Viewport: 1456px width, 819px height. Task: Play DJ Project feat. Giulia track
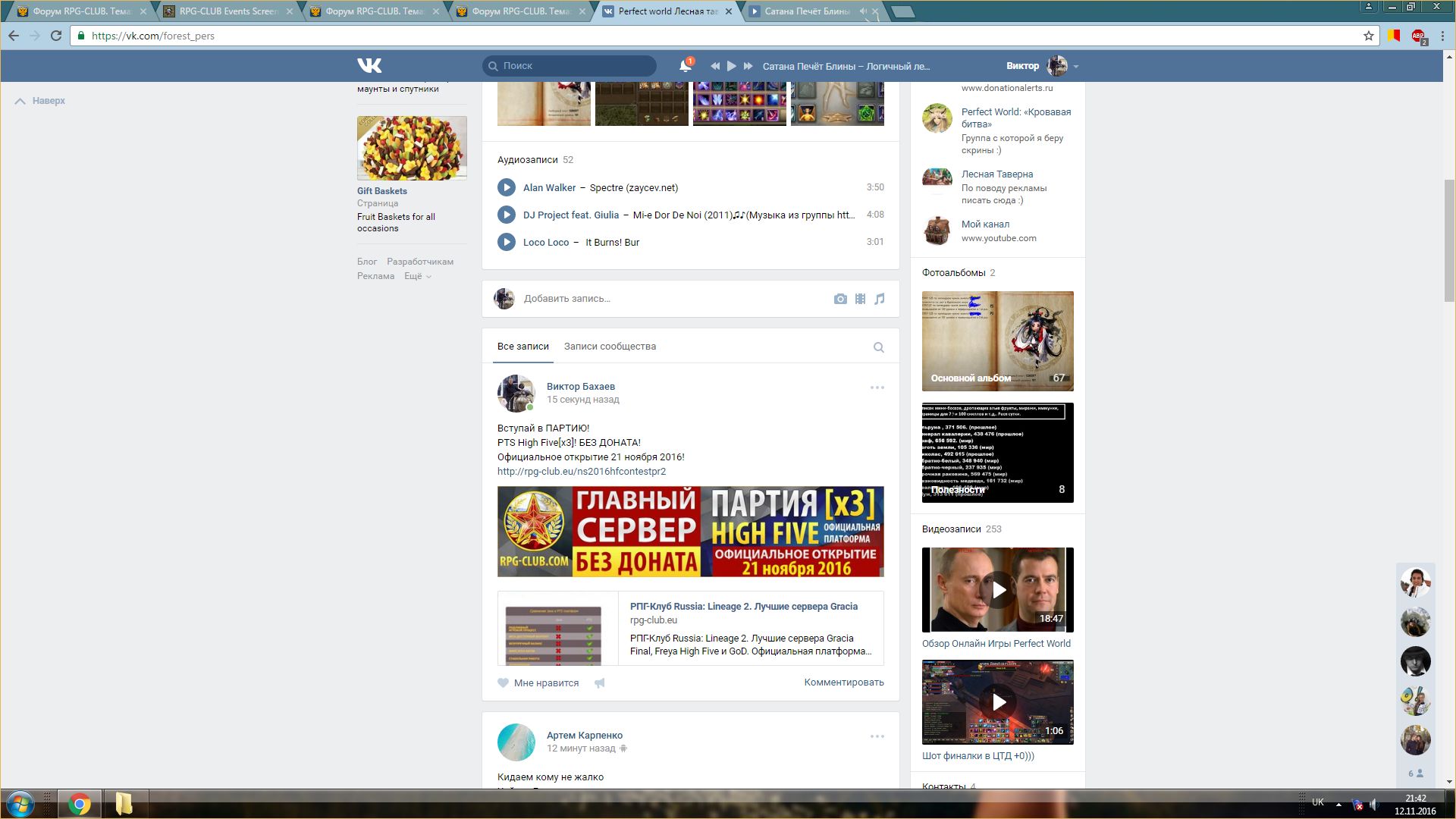tap(507, 215)
